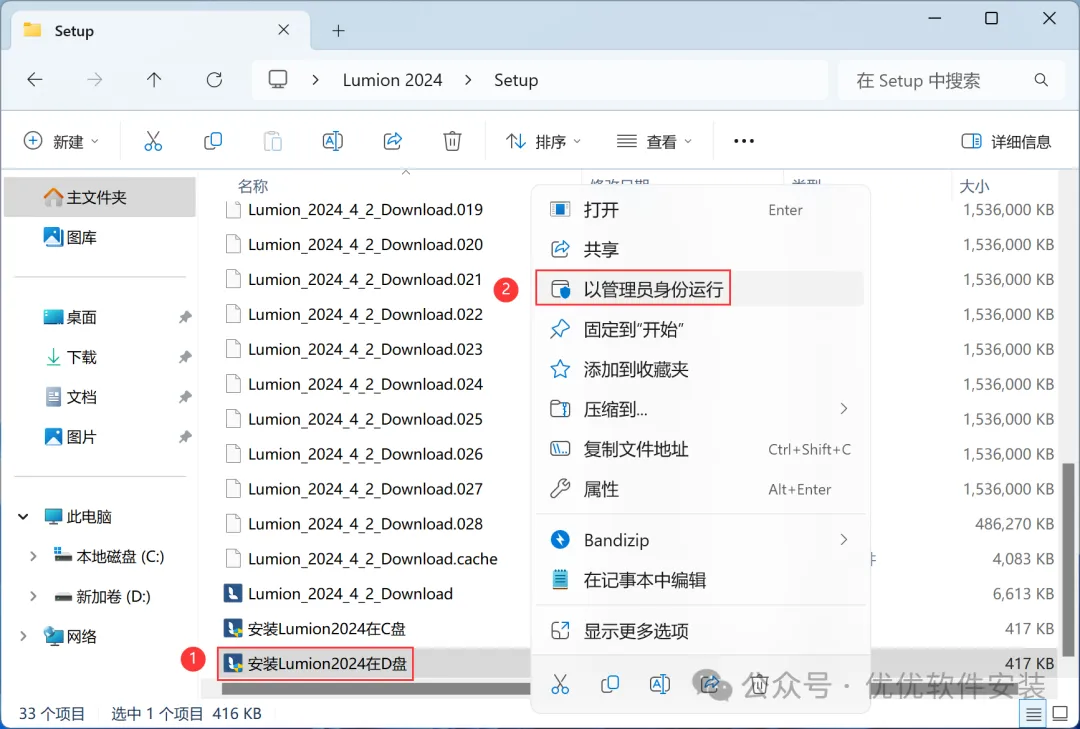Open the 查看 view dropdown

(x=654, y=141)
